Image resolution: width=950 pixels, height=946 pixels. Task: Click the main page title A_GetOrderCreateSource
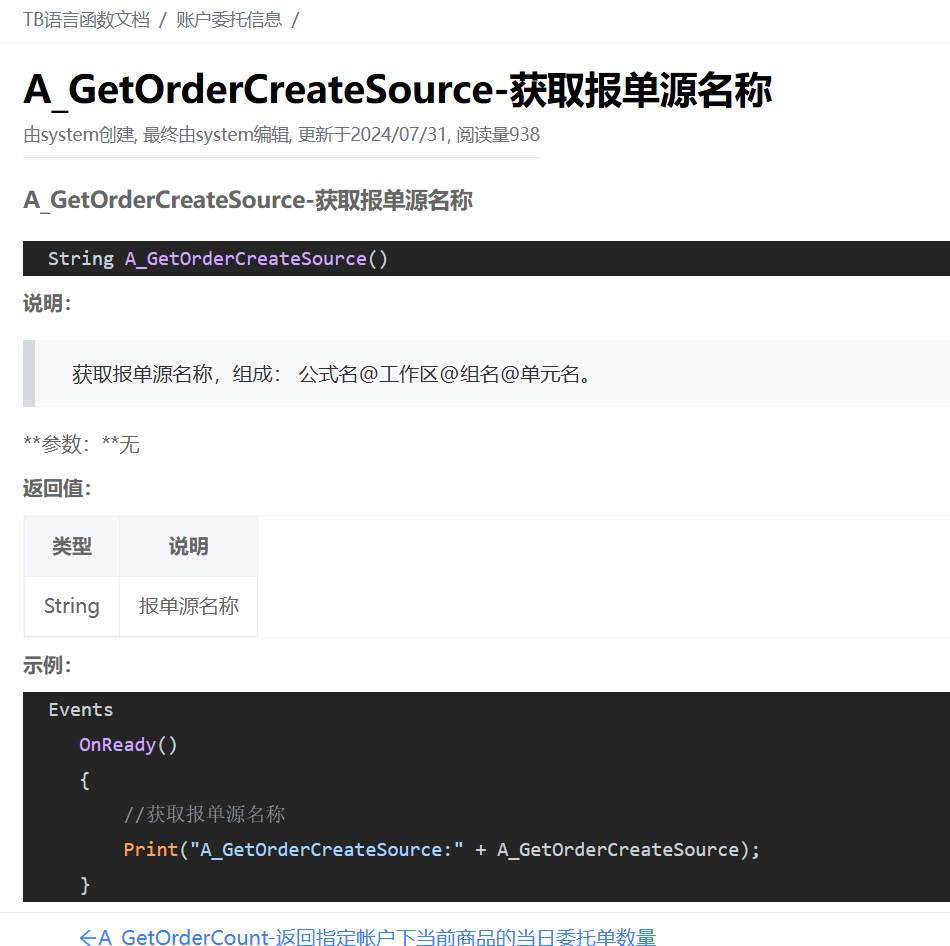397,90
